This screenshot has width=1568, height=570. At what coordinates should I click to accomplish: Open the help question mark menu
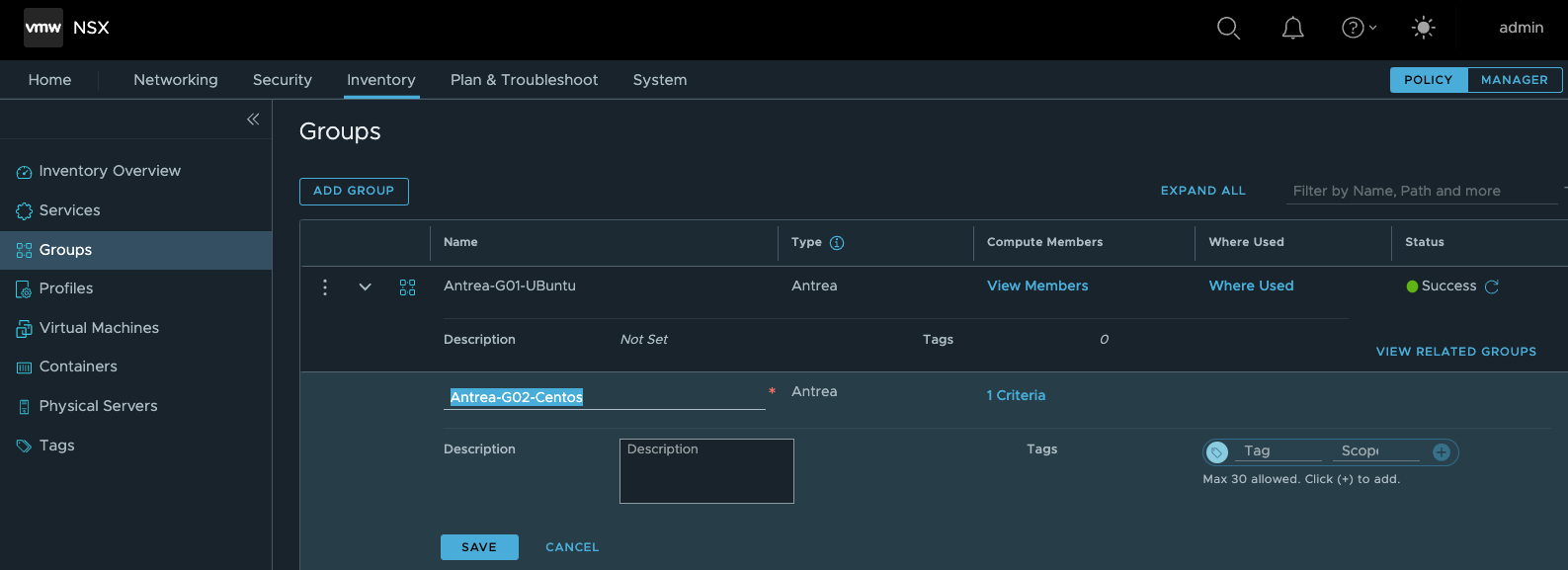[1359, 28]
